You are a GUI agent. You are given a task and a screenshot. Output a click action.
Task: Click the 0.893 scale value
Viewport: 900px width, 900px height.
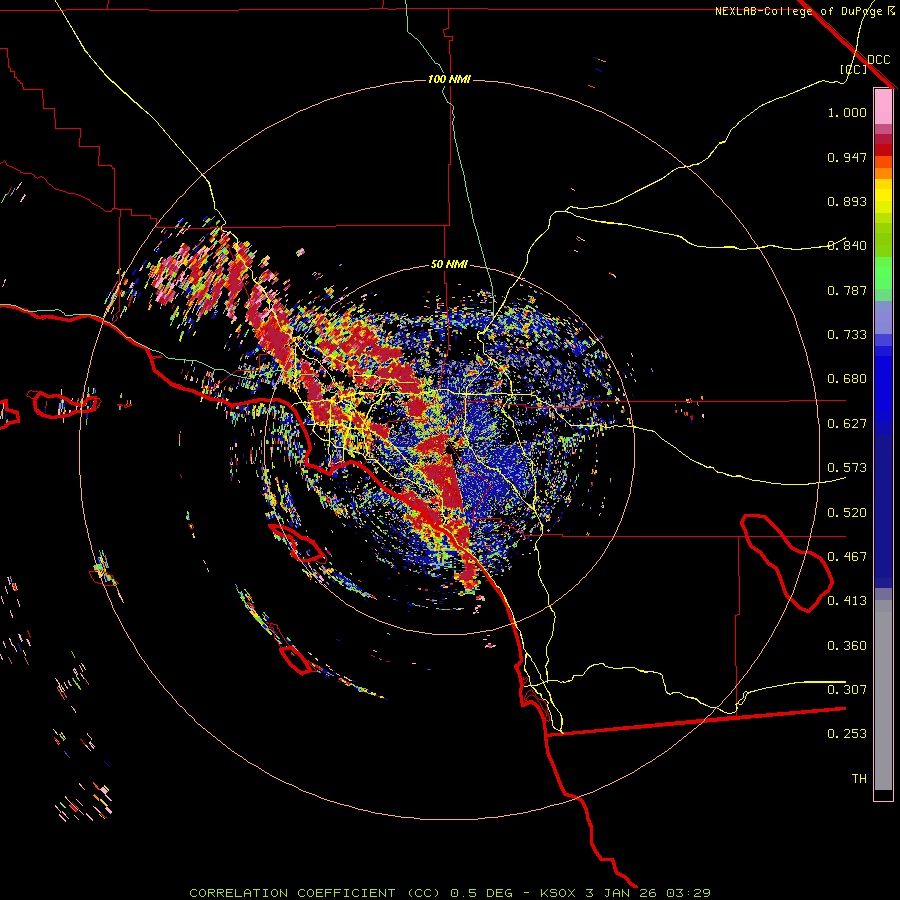pos(847,201)
